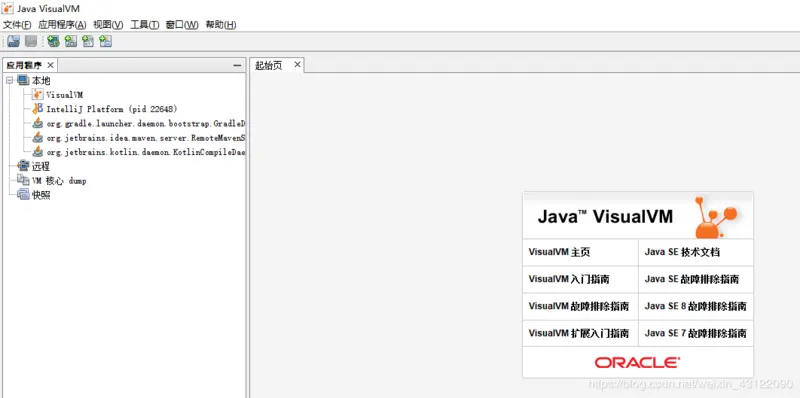Open the 帮助(H) menu
This screenshot has width=800, height=398.
click(x=221, y=24)
